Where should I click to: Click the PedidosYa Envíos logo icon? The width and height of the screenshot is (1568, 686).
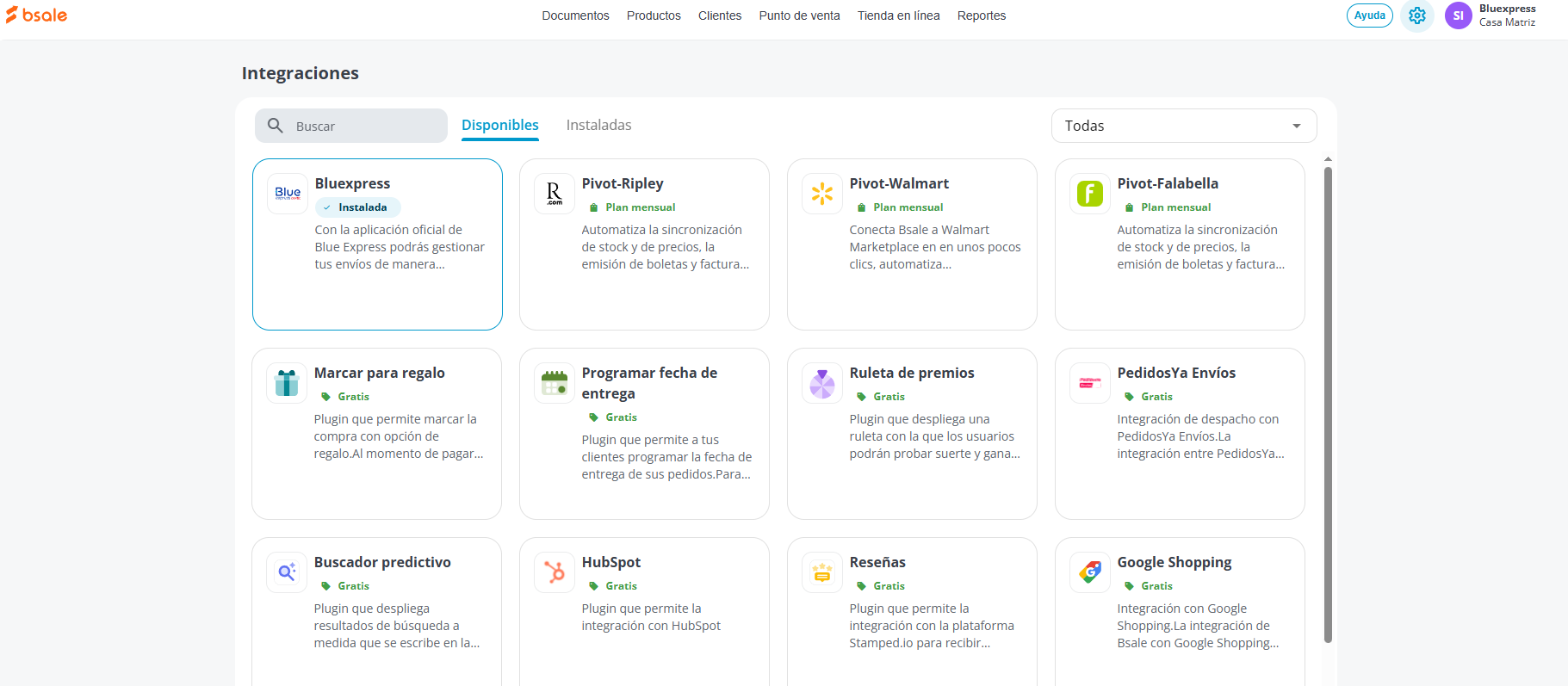[x=1090, y=383]
